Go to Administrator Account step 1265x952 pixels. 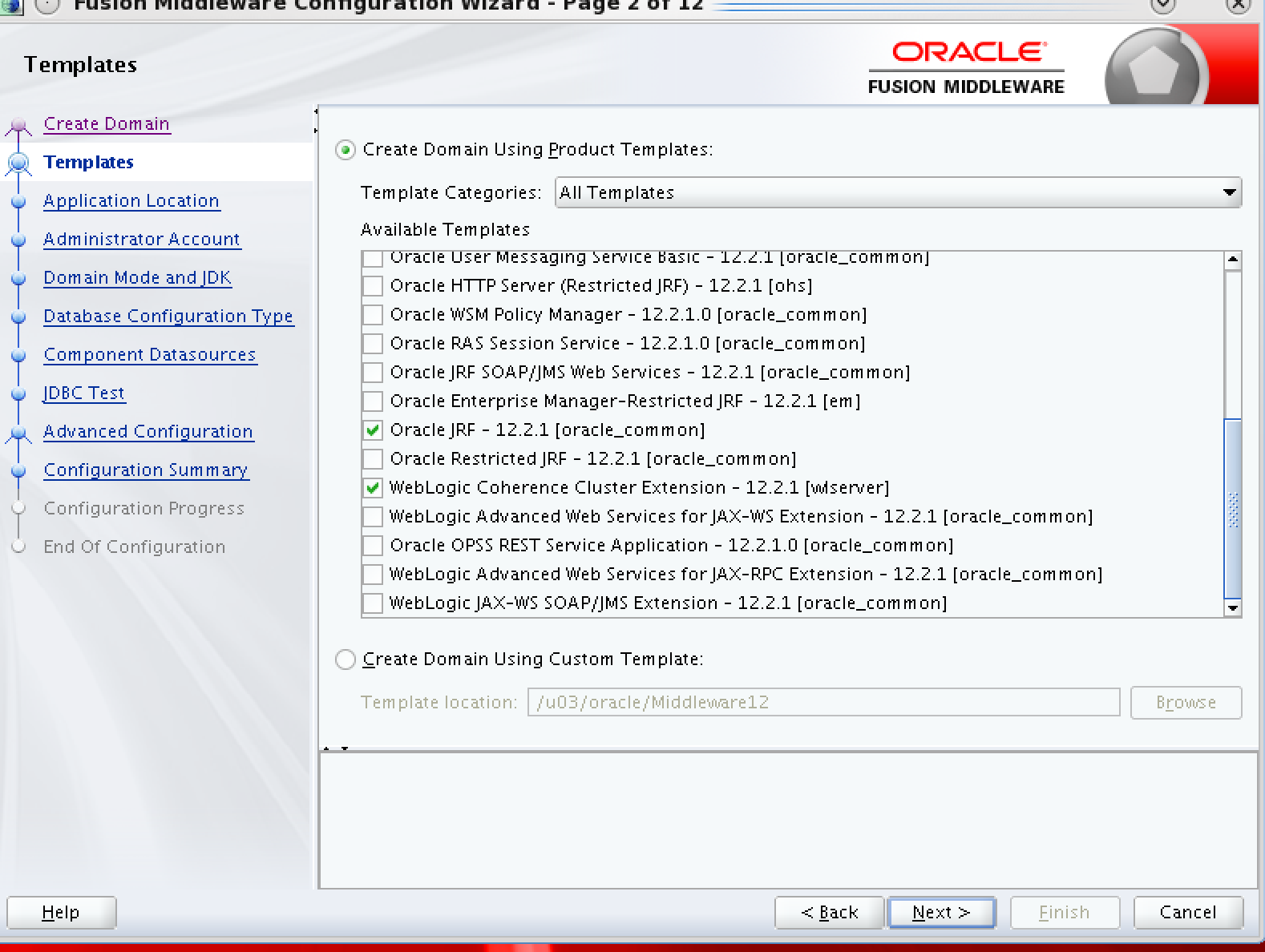click(x=142, y=240)
